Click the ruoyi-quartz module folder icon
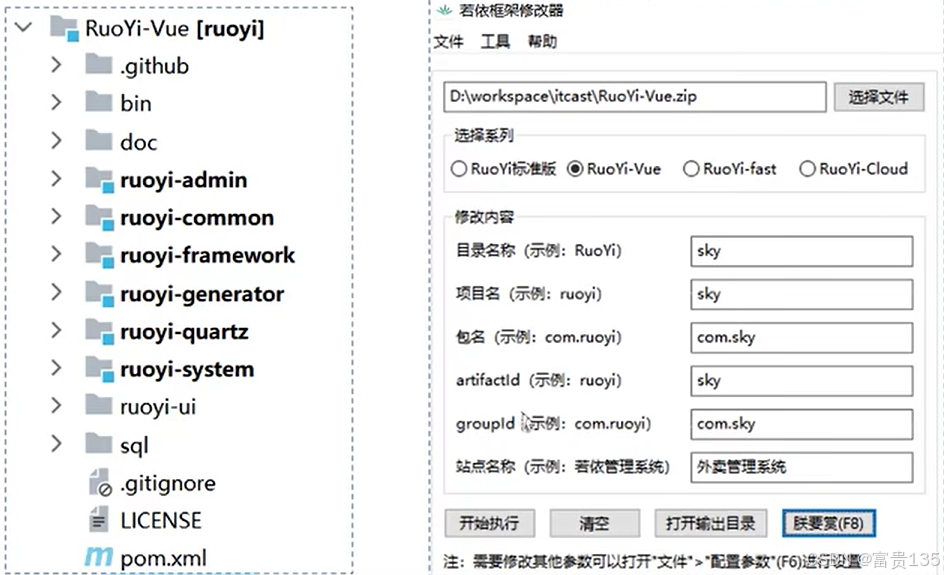 [x=99, y=331]
